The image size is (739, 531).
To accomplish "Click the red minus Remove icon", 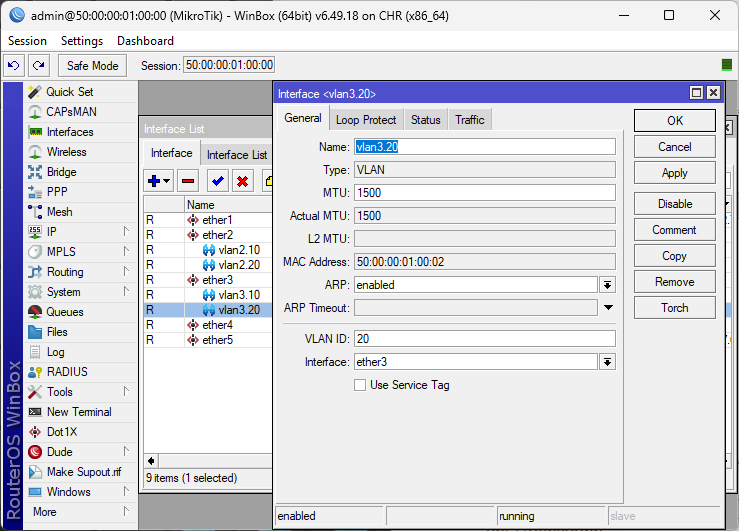I will pos(188,181).
